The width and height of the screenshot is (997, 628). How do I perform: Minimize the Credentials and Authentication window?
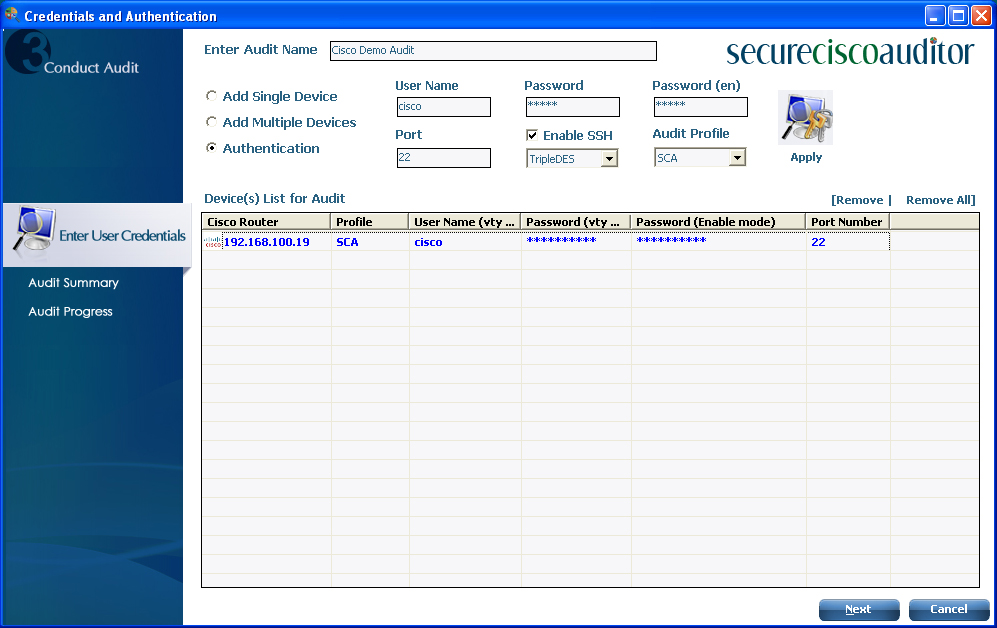[935, 15]
